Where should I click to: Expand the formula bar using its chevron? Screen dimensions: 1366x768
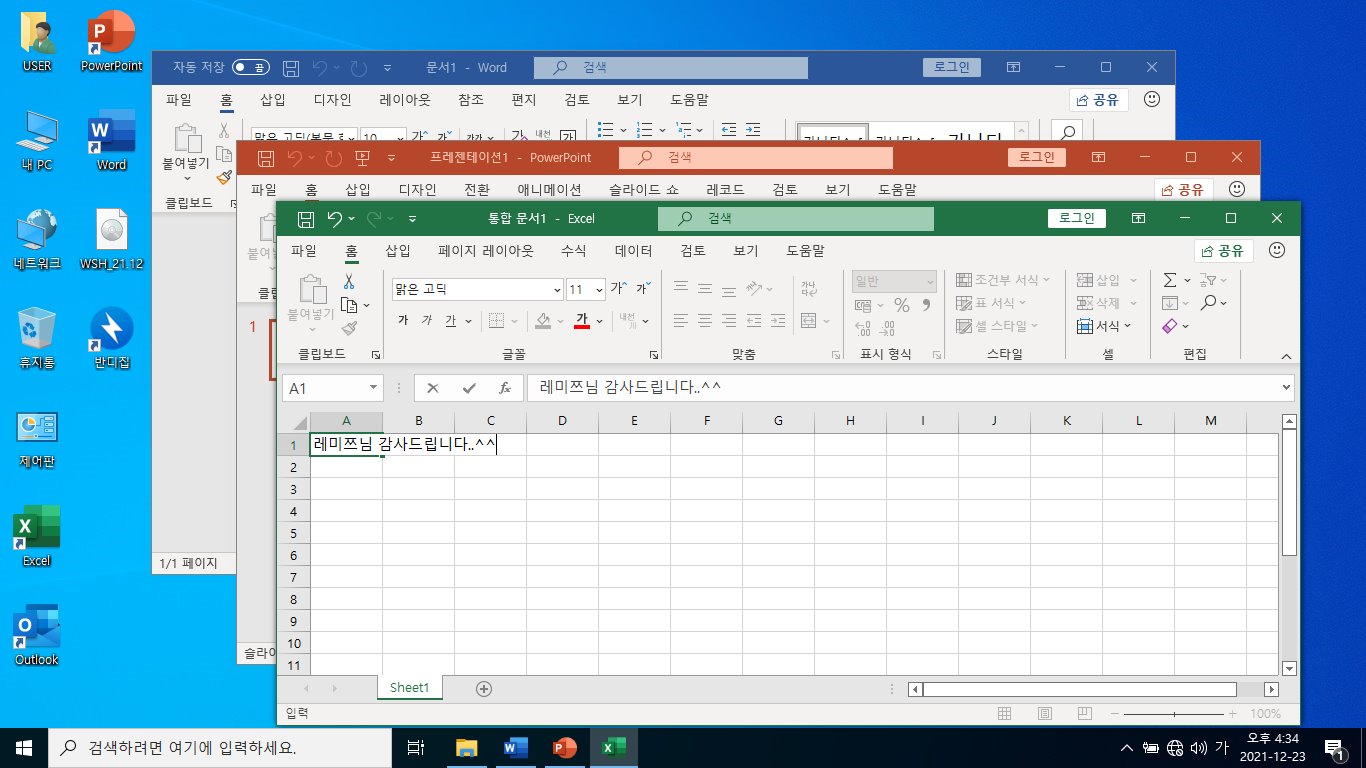click(1286, 388)
